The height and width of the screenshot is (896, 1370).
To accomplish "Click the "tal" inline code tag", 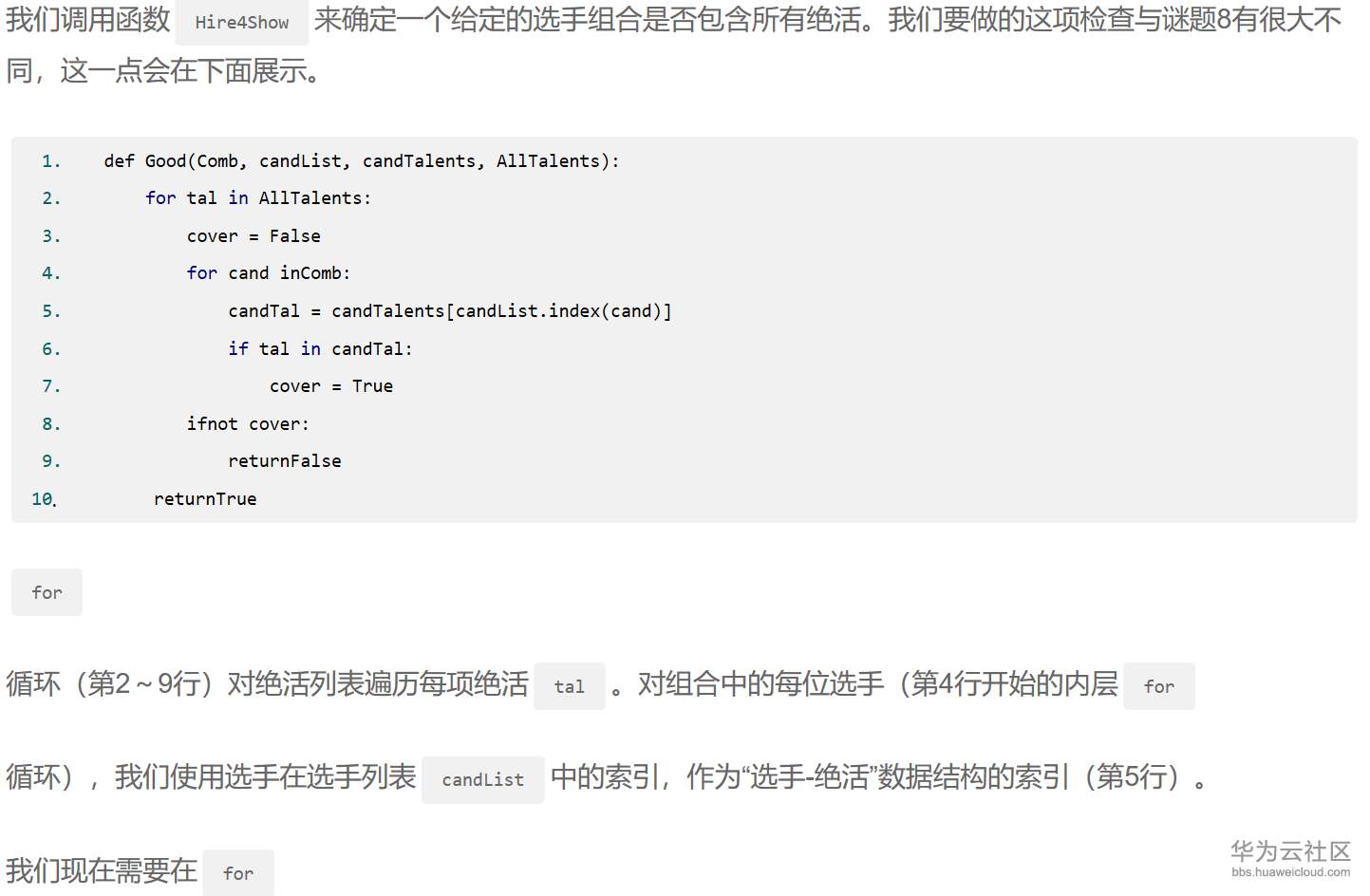I will [570, 687].
